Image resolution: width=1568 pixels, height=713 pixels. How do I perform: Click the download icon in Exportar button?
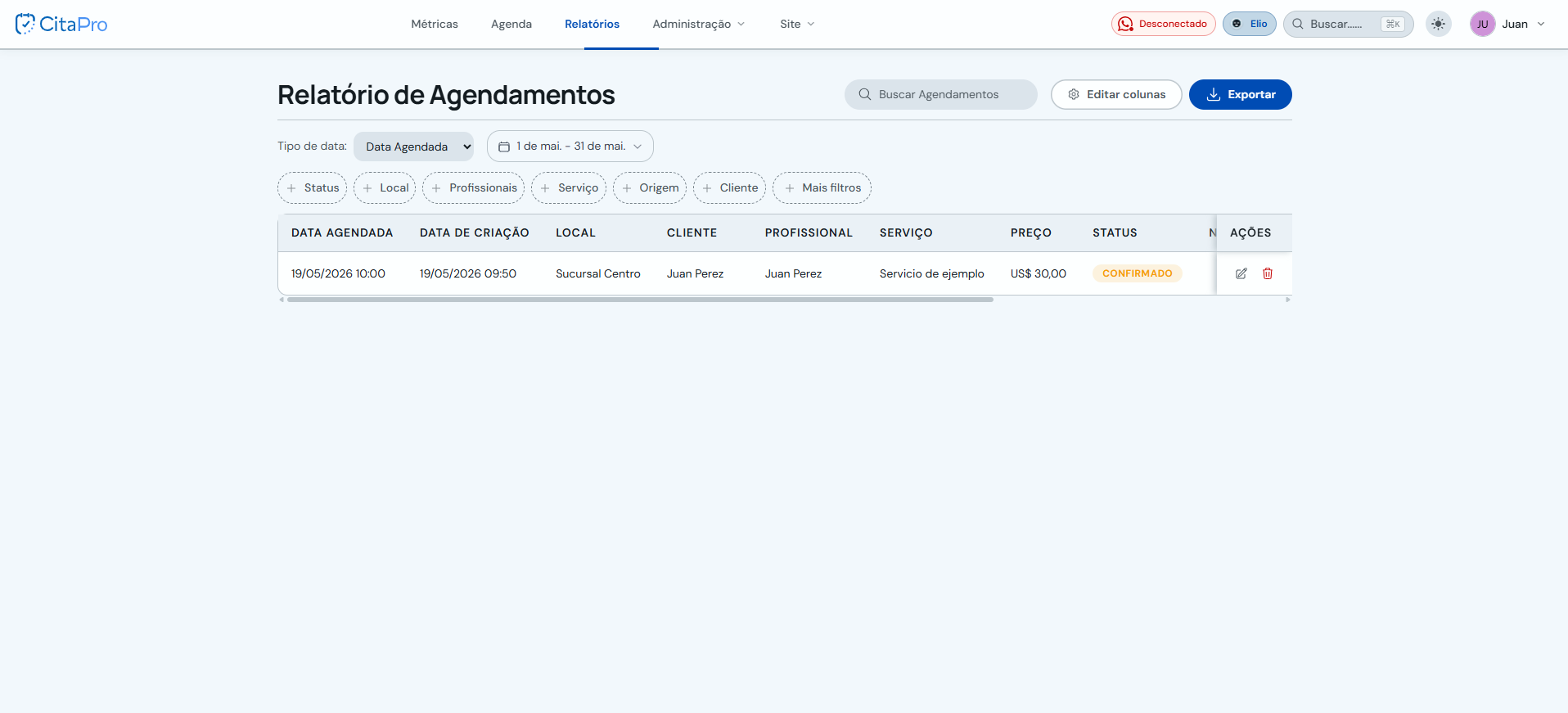coord(1214,95)
